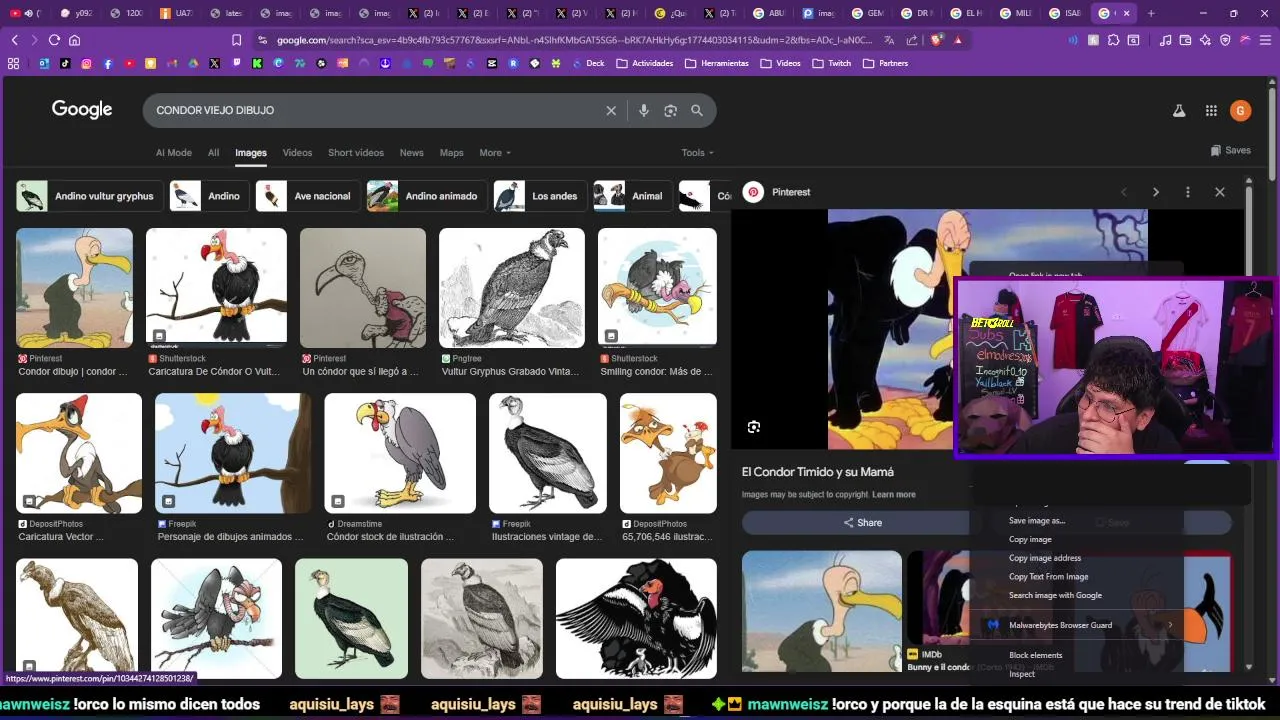Open the three-dot options in preview panel

pyautogui.click(x=1188, y=192)
